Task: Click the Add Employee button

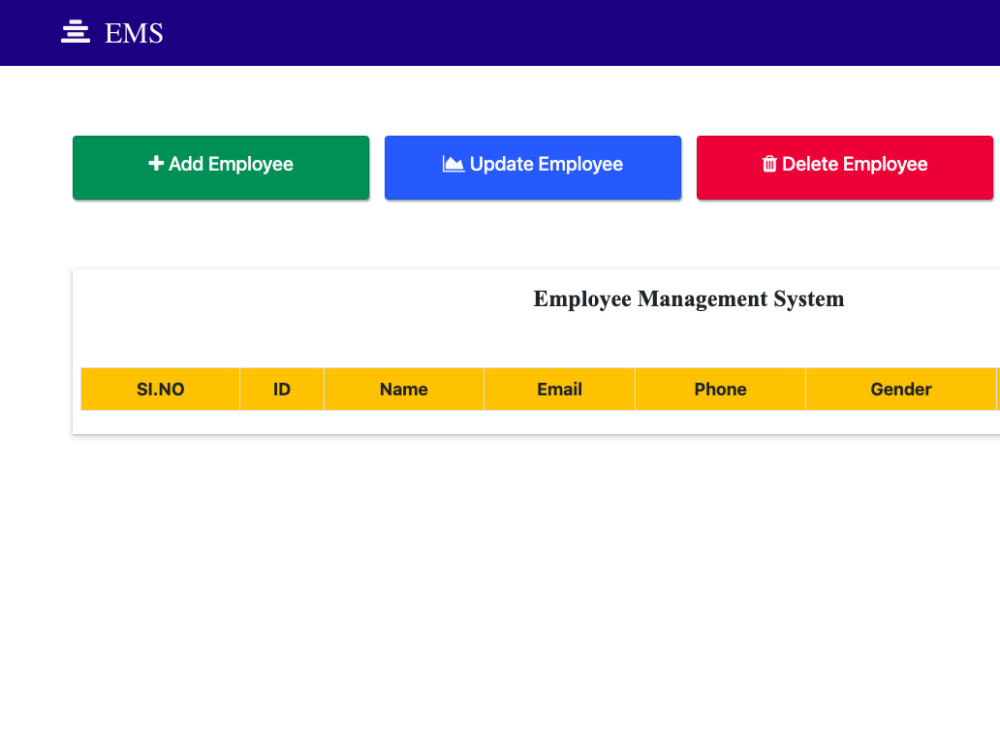Action: pyautogui.click(x=221, y=167)
